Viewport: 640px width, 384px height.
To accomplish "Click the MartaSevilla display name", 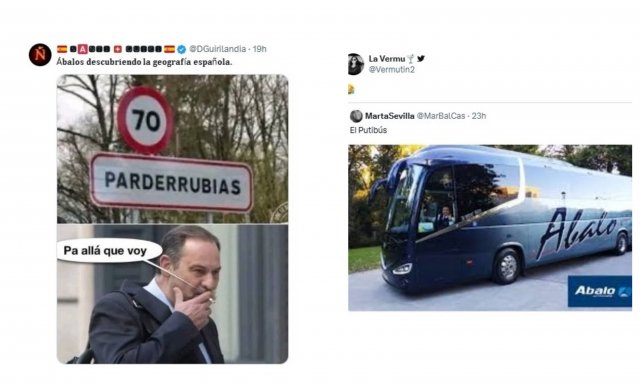I will (389, 116).
